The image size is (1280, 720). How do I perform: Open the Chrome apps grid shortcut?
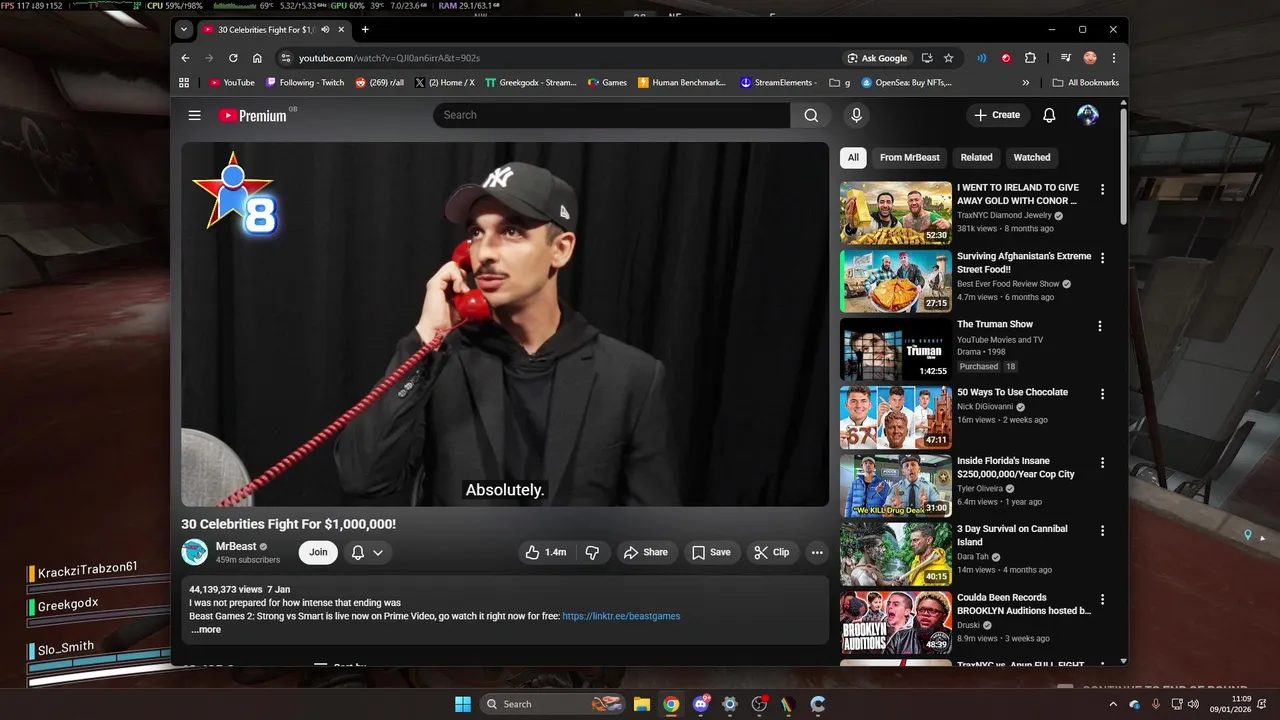(x=184, y=83)
